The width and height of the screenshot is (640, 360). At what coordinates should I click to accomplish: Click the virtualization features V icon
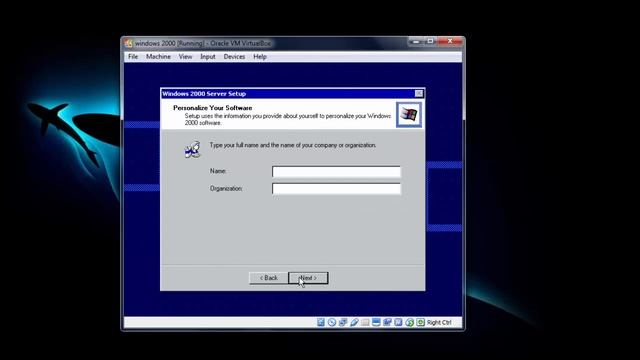pos(398,322)
